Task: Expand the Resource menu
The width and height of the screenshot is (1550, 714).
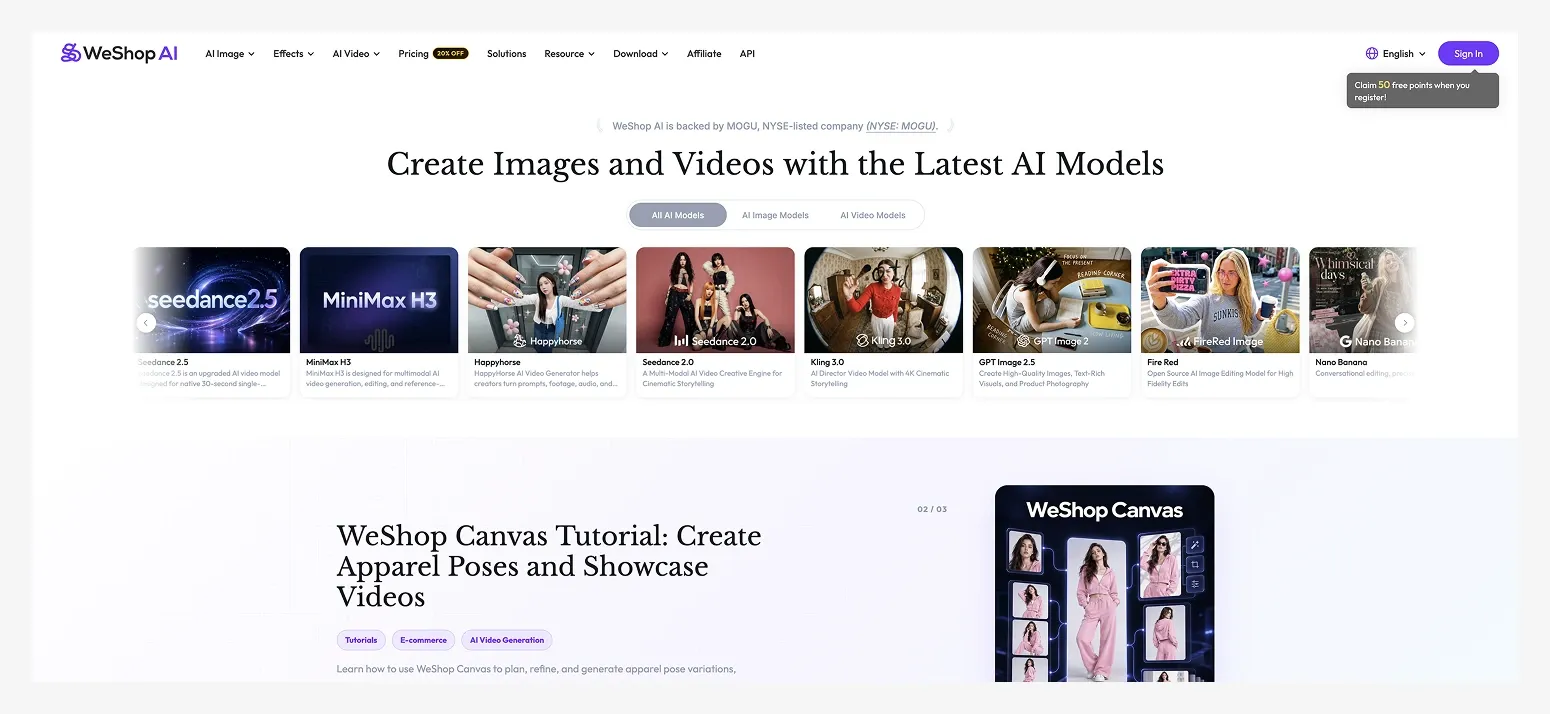Action: (569, 54)
